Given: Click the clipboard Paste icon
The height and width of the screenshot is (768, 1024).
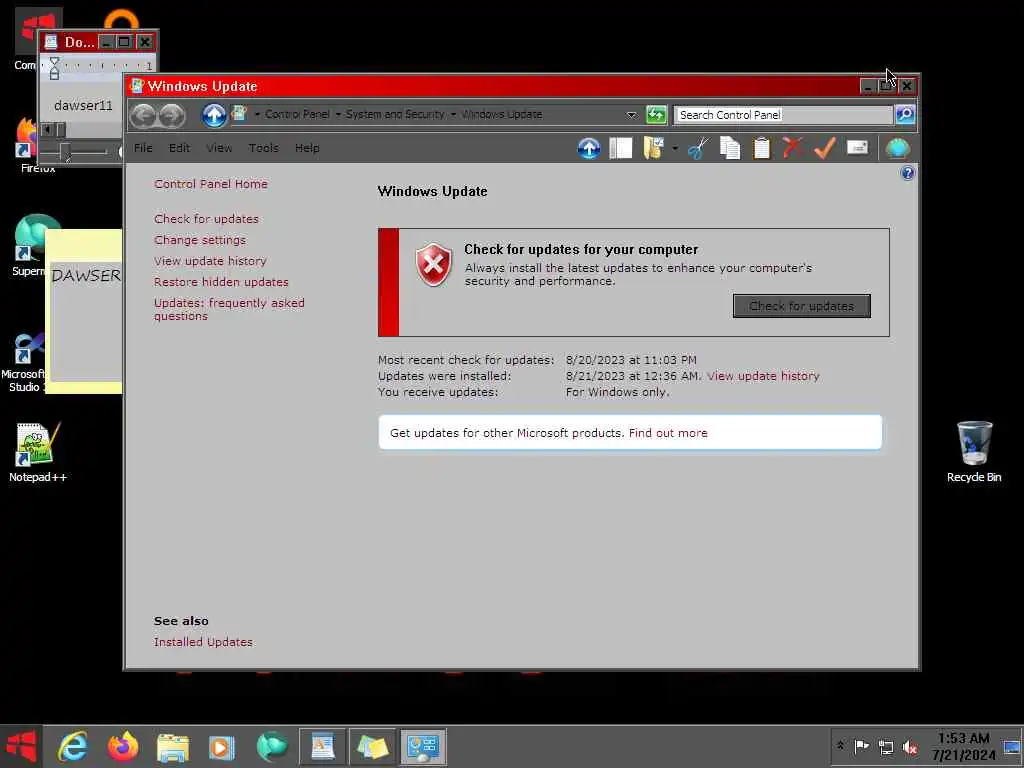Looking at the screenshot, I should point(761,148).
